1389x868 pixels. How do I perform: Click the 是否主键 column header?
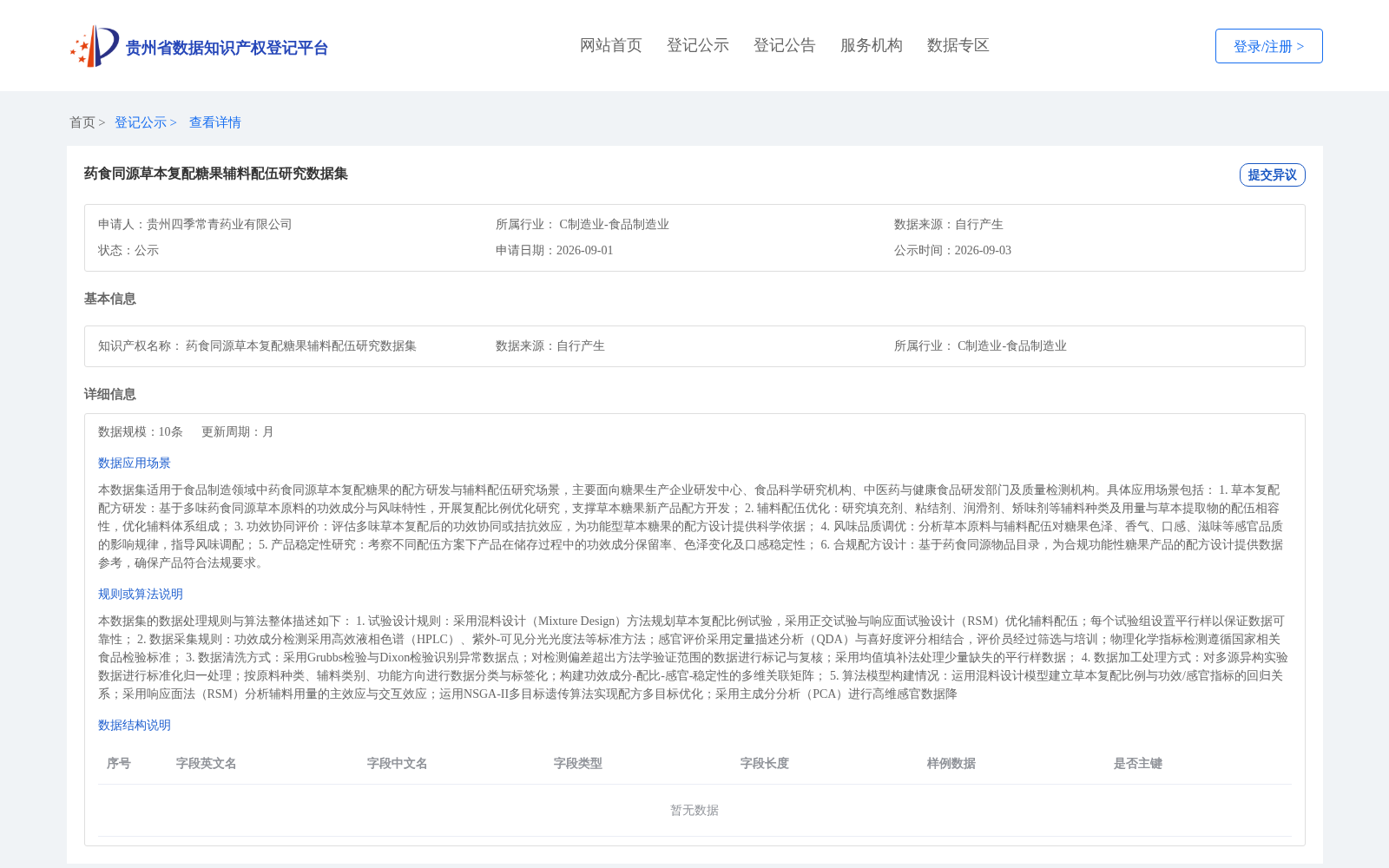click(x=1138, y=763)
